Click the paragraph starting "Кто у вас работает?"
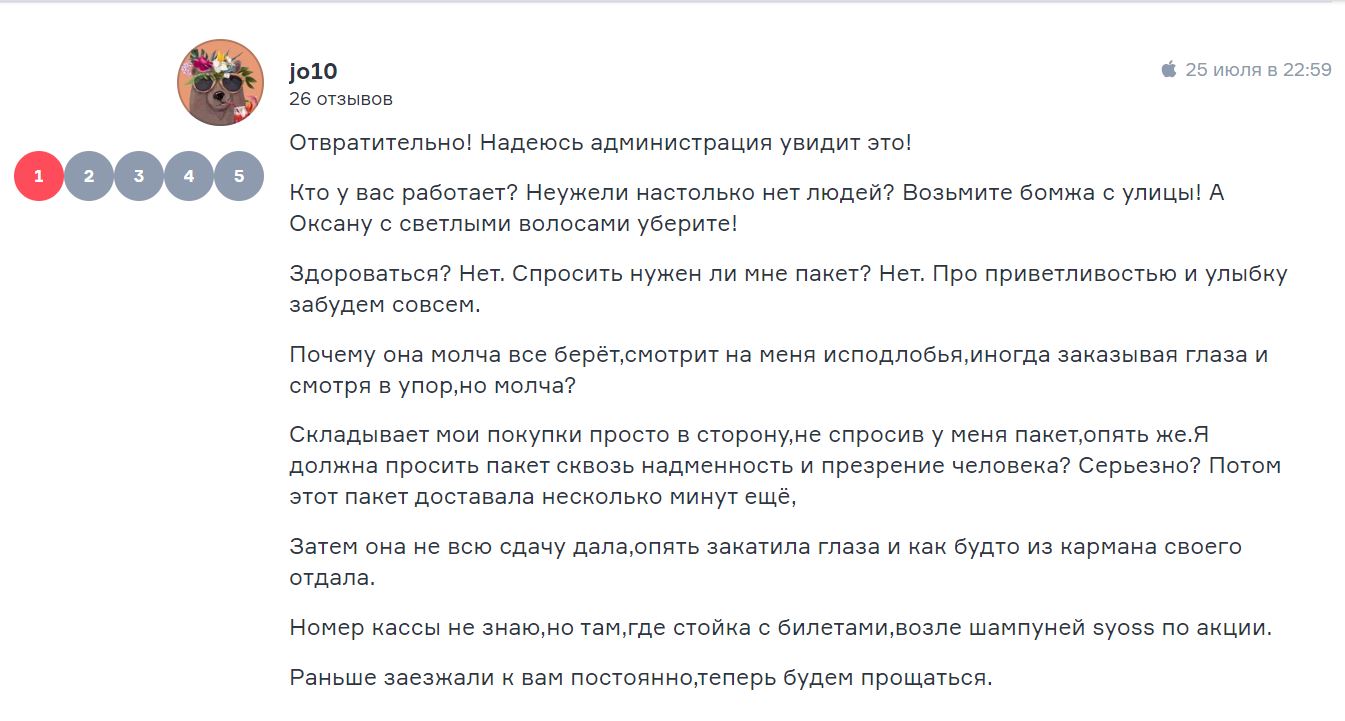 click(x=755, y=208)
